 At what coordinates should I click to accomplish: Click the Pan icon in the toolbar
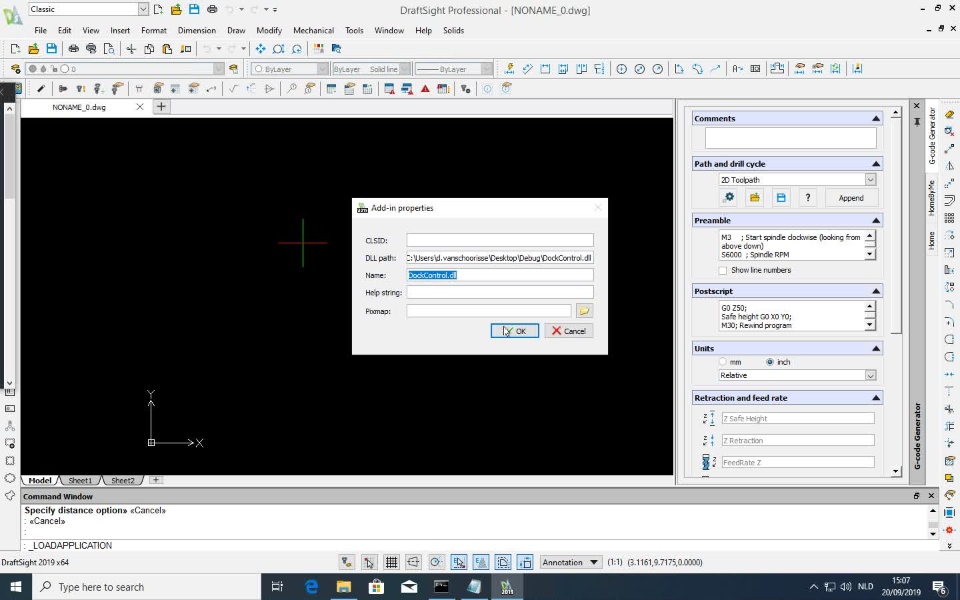coord(261,49)
